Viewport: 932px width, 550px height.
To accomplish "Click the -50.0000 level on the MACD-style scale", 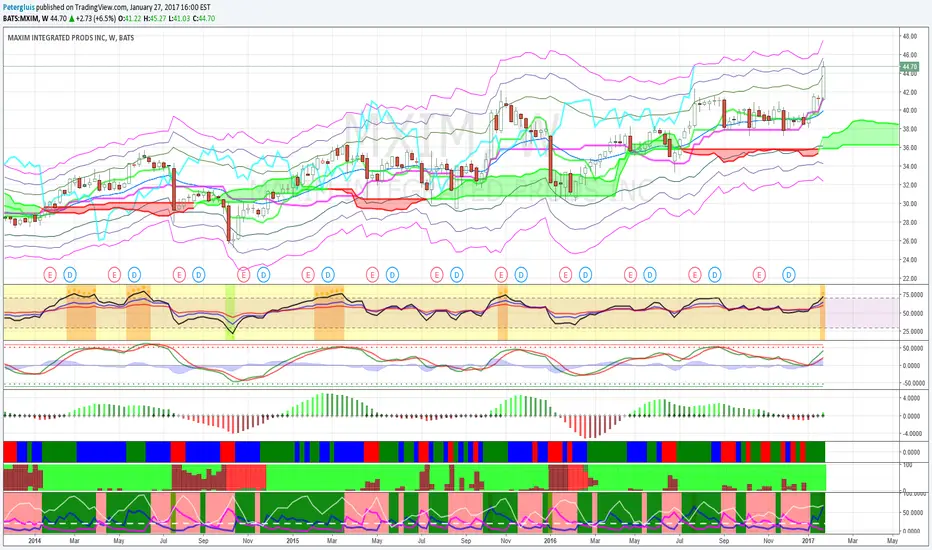I will (913, 383).
